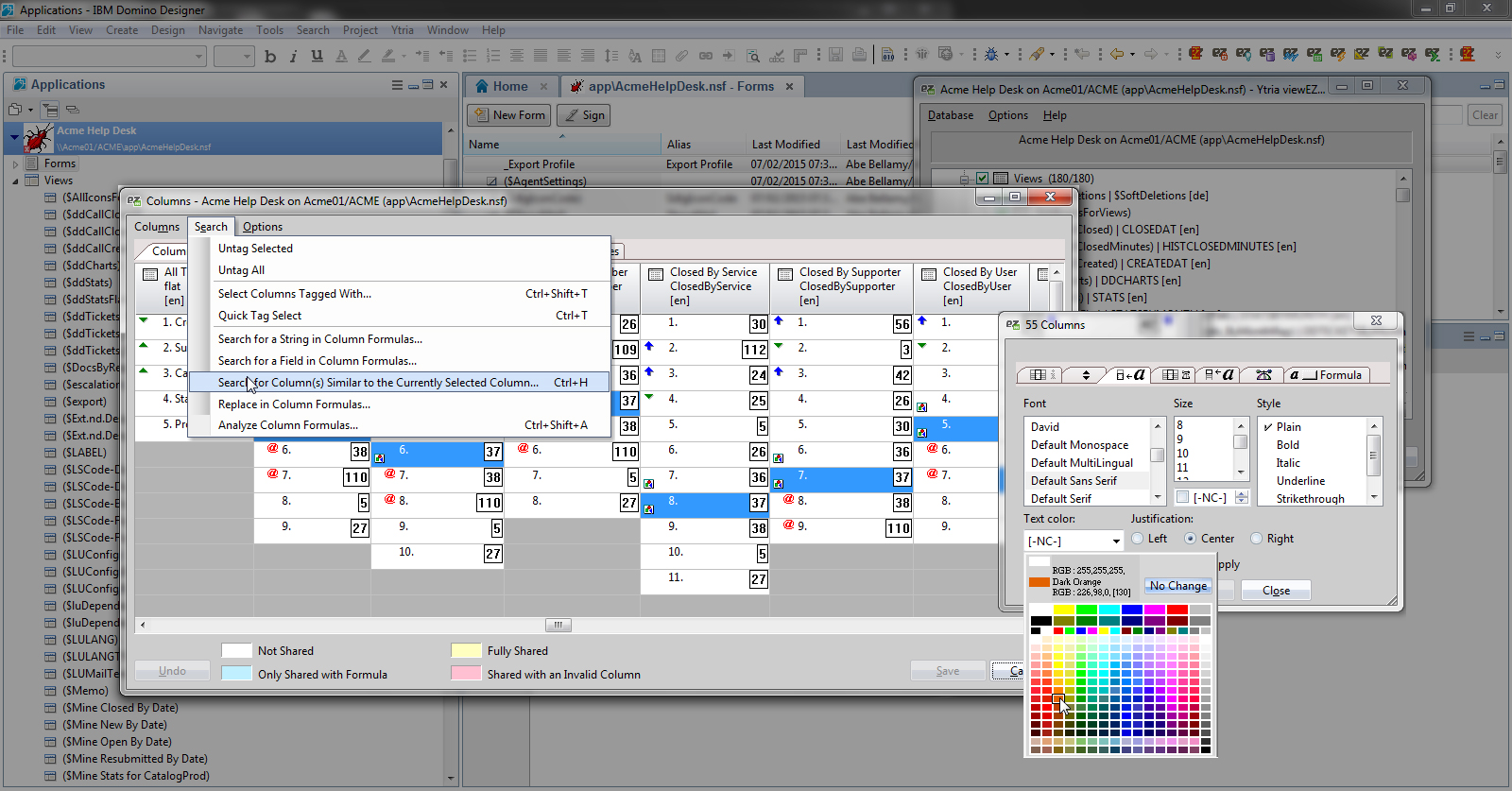Toggle Views (180/180) checkbox in viewEZ window
The height and width of the screenshot is (791, 1512).
tap(983, 178)
